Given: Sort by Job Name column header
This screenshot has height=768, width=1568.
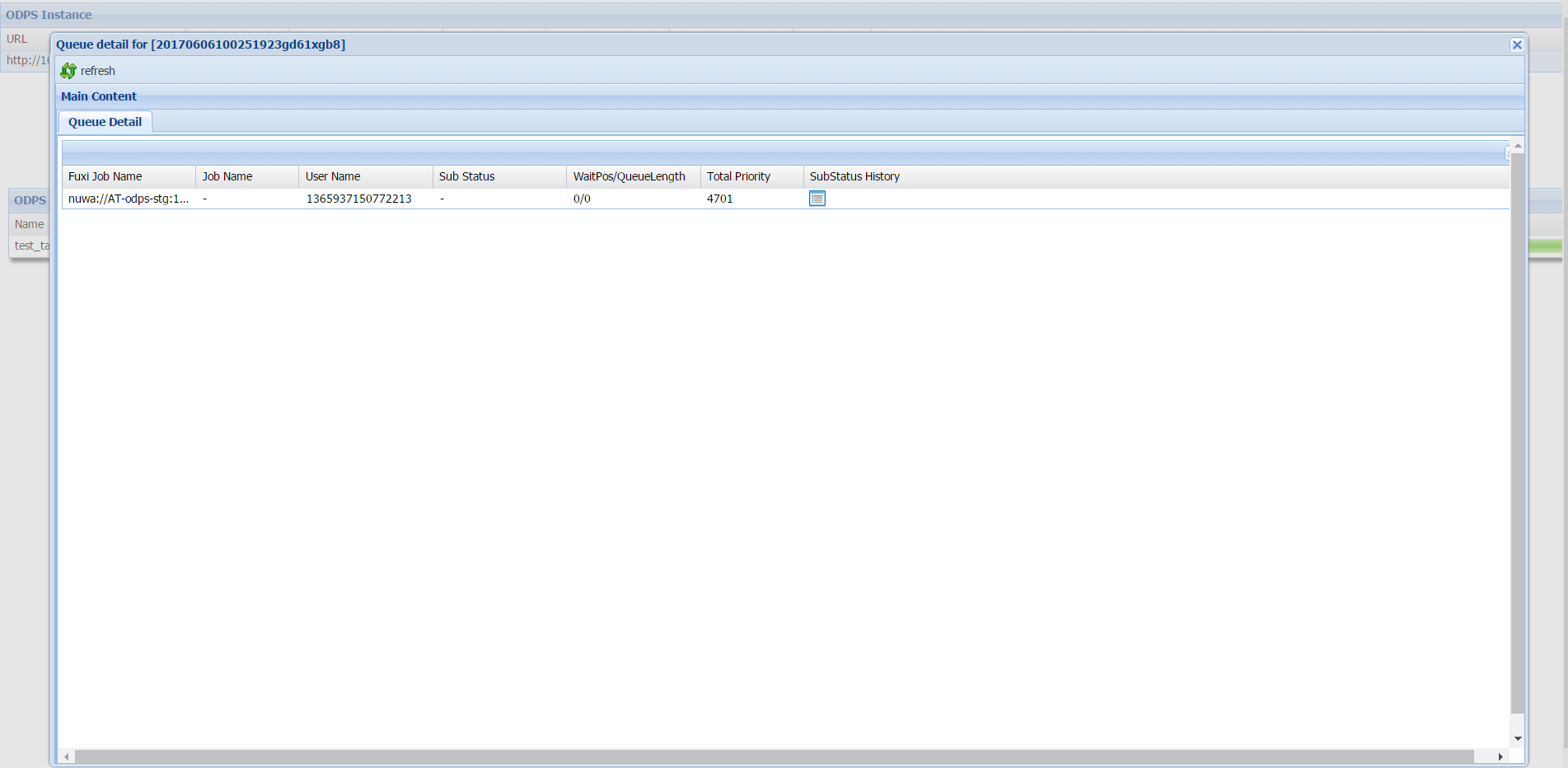Looking at the screenshot, I should click(247, 176).
